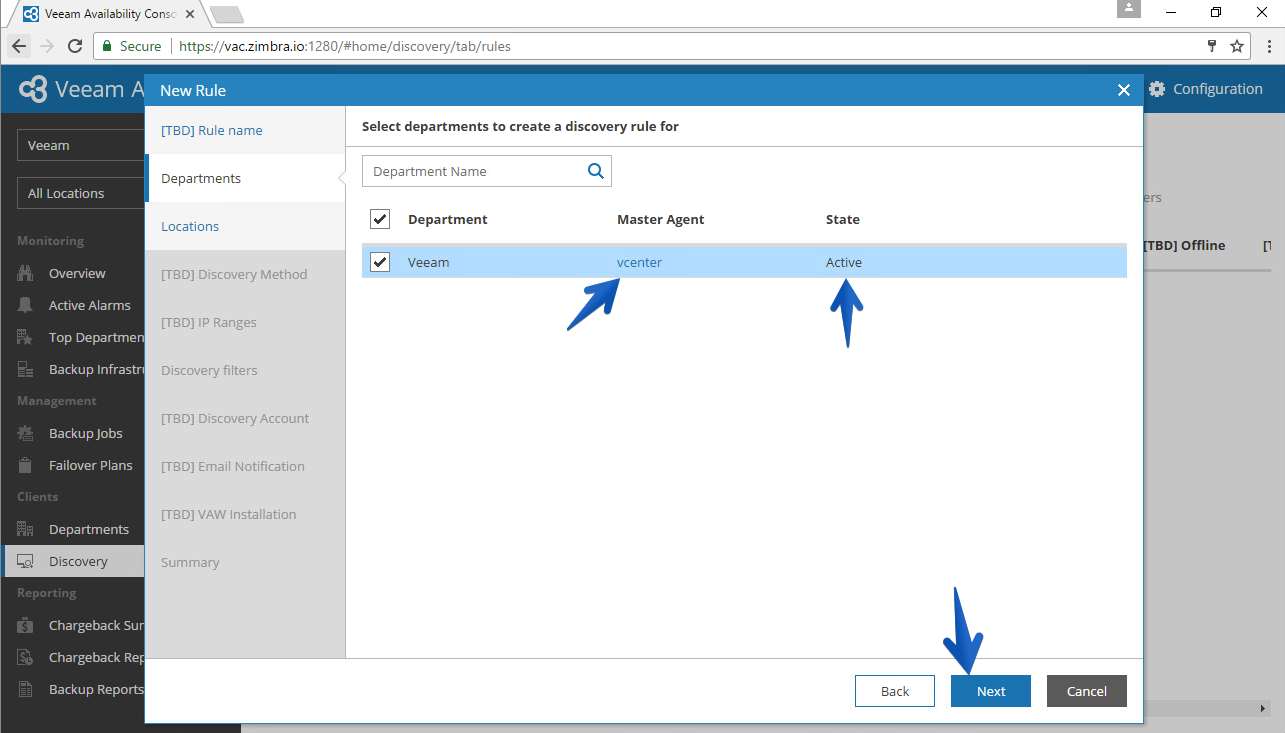Select Discovery filters wizard step
Viewport: 1285px width, 733px height.
pyautogui.click(x=245, y=370)
